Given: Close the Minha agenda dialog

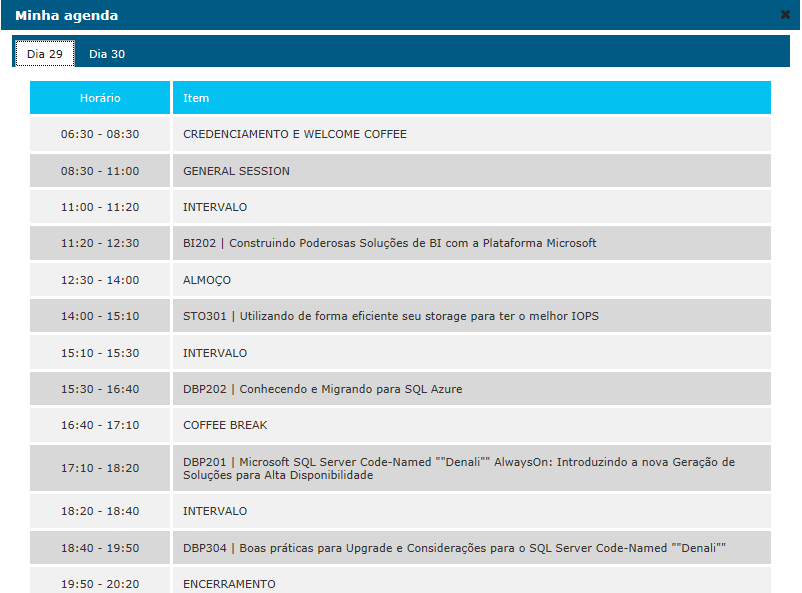Looking at the screenshot, I should (785, 15).
